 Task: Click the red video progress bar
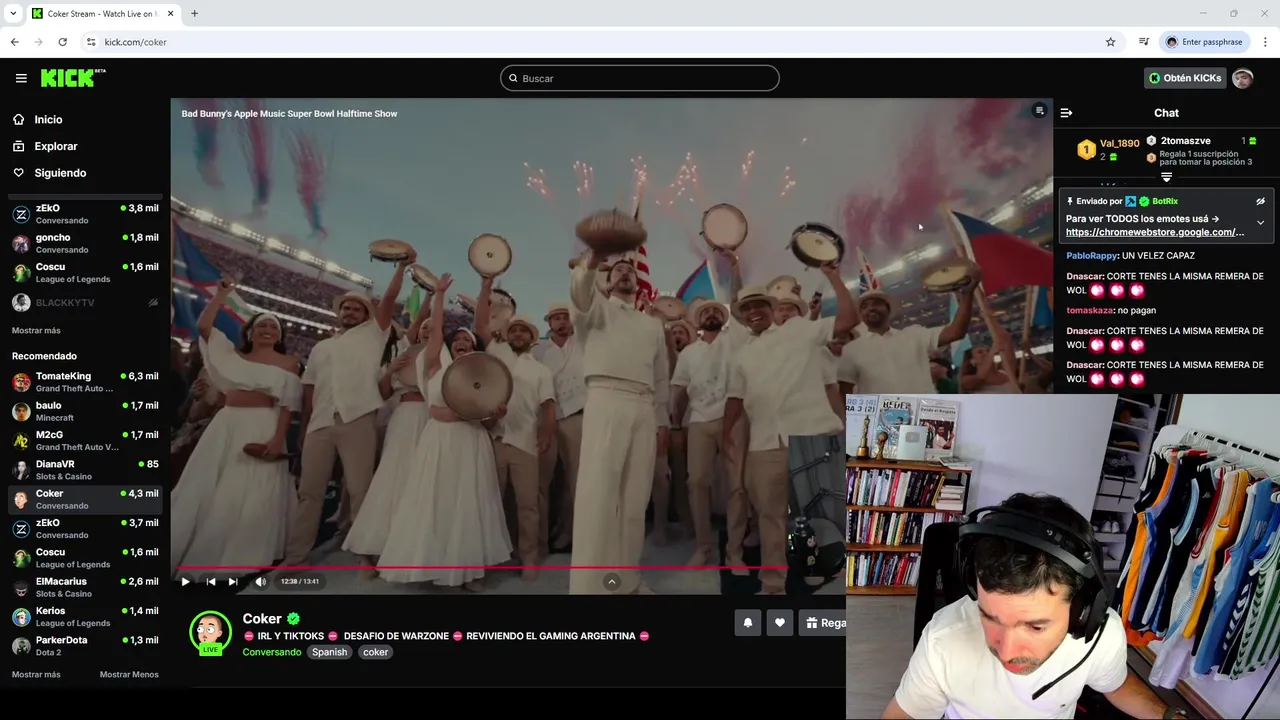point(482,567)
